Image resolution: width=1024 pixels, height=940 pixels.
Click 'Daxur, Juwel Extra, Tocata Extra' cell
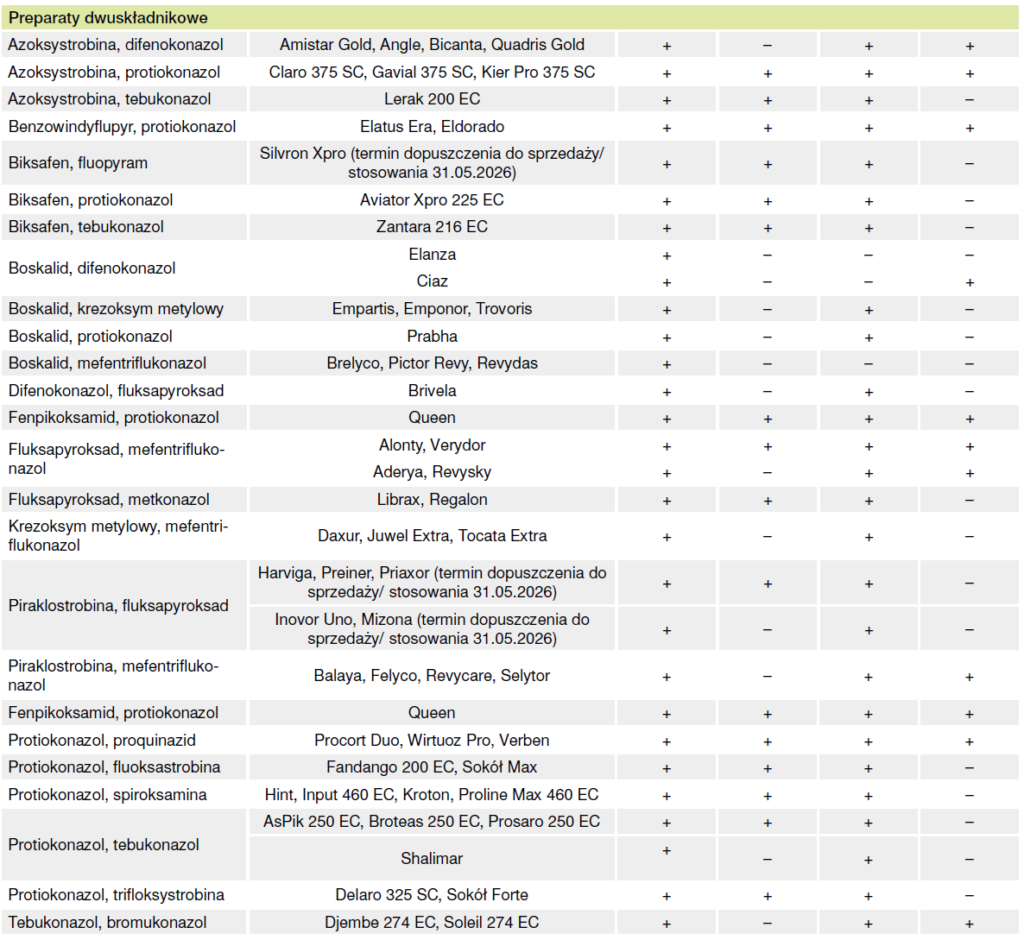pos(432,536)
